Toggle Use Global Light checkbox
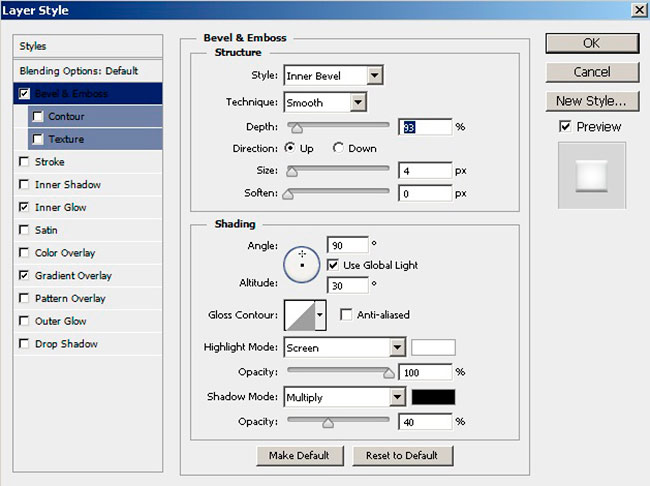The width and height of the screenshot is (650, 486). click(332, 265)
